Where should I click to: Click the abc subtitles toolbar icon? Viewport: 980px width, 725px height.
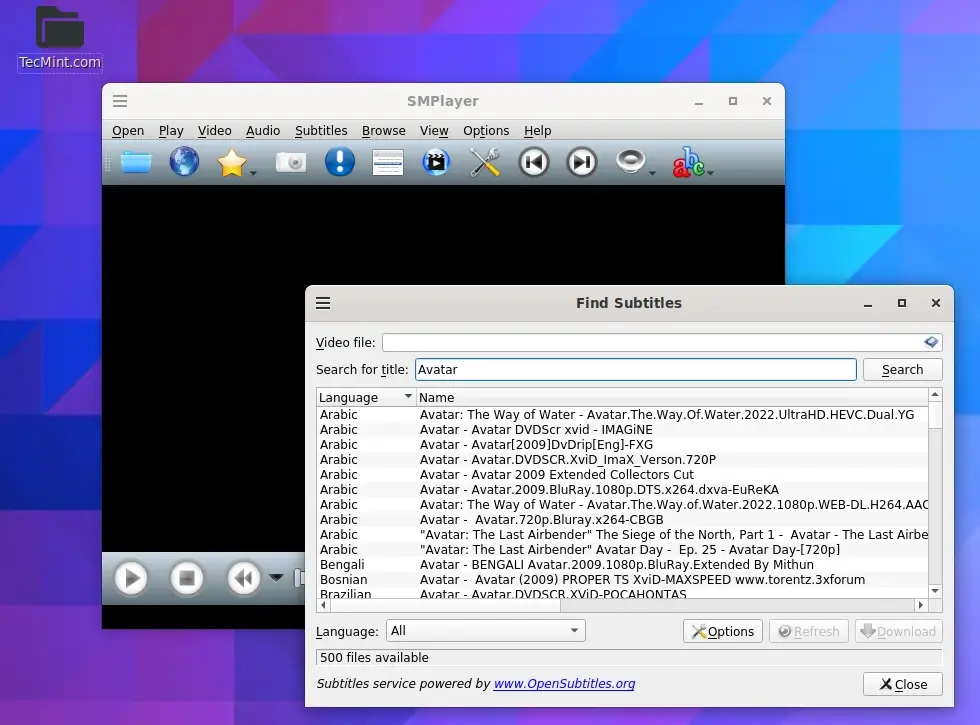[688, 162]
